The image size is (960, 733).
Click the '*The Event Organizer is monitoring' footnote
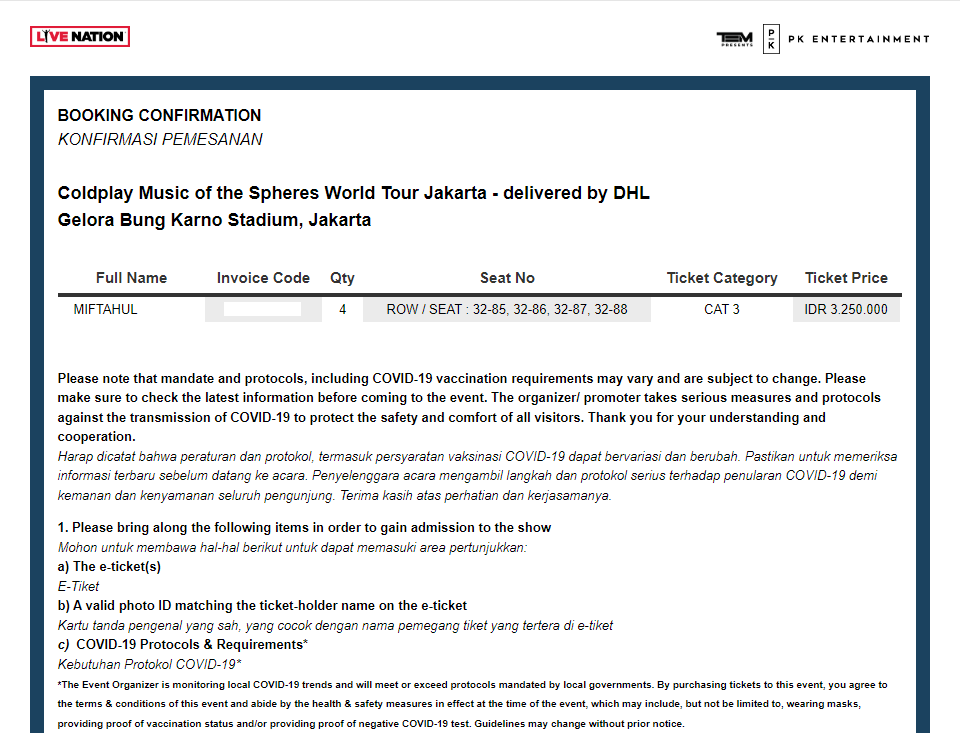pyautogui.click(x=472, y=704)
